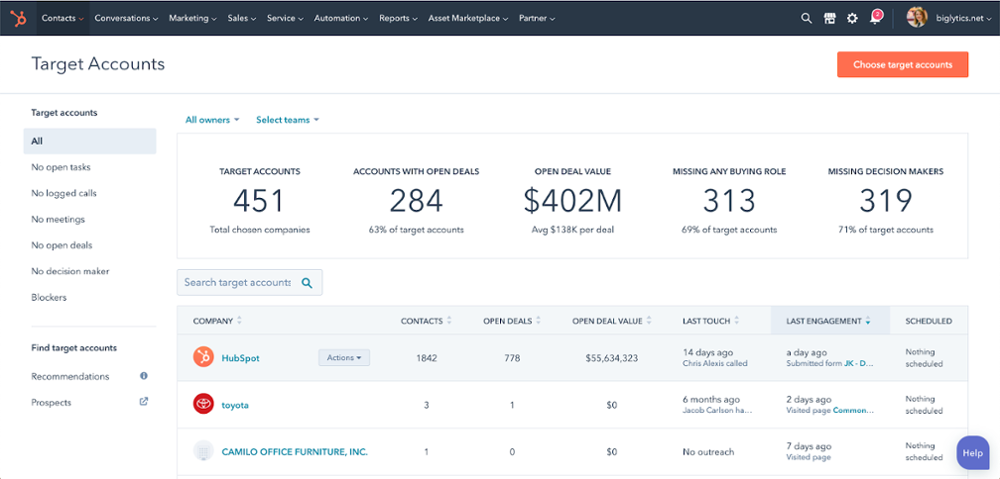Screen dimensions: 1000x479
Task: Sort by the Open Deals column arrows
Action: coord(538,321)
